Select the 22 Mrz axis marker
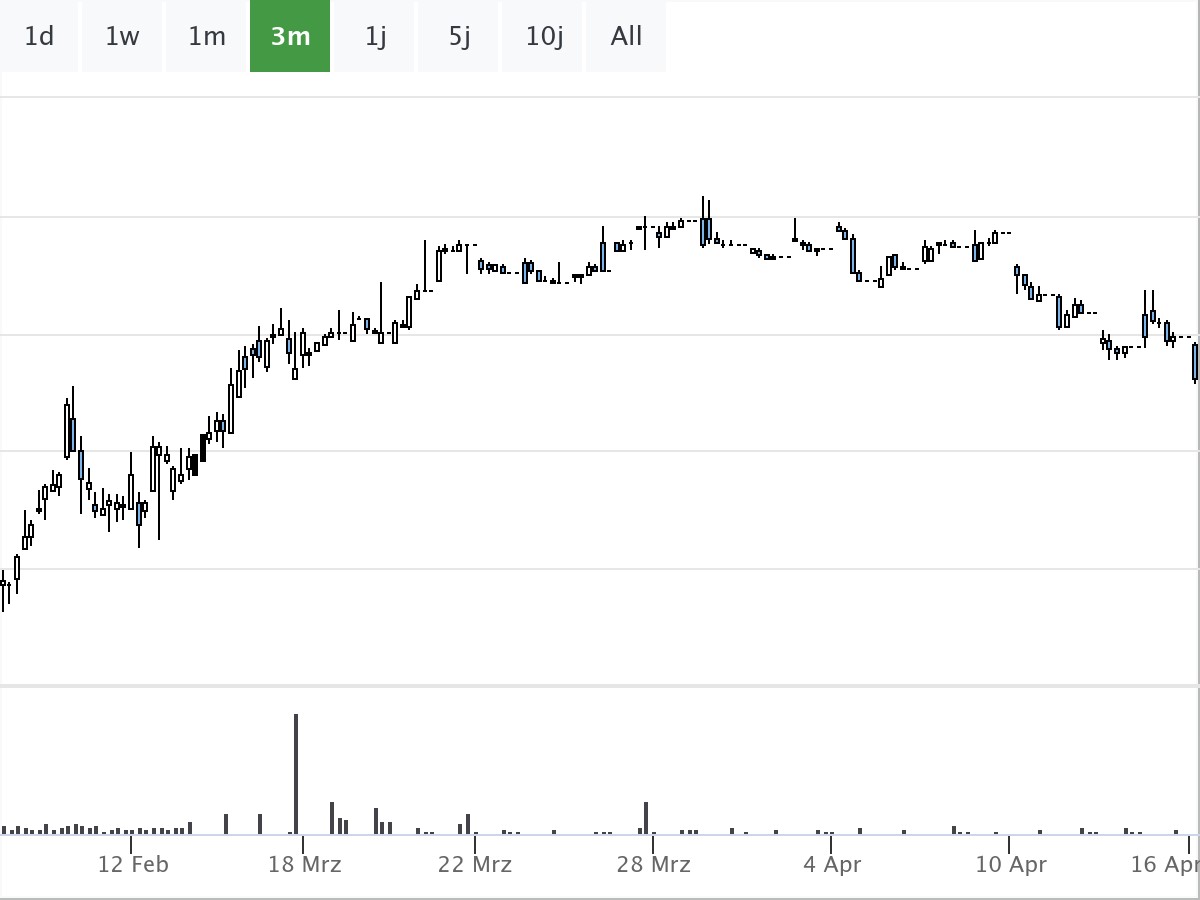Viewport: 1200px width, 900px height. pyautogui.click(x=475, y=864)
